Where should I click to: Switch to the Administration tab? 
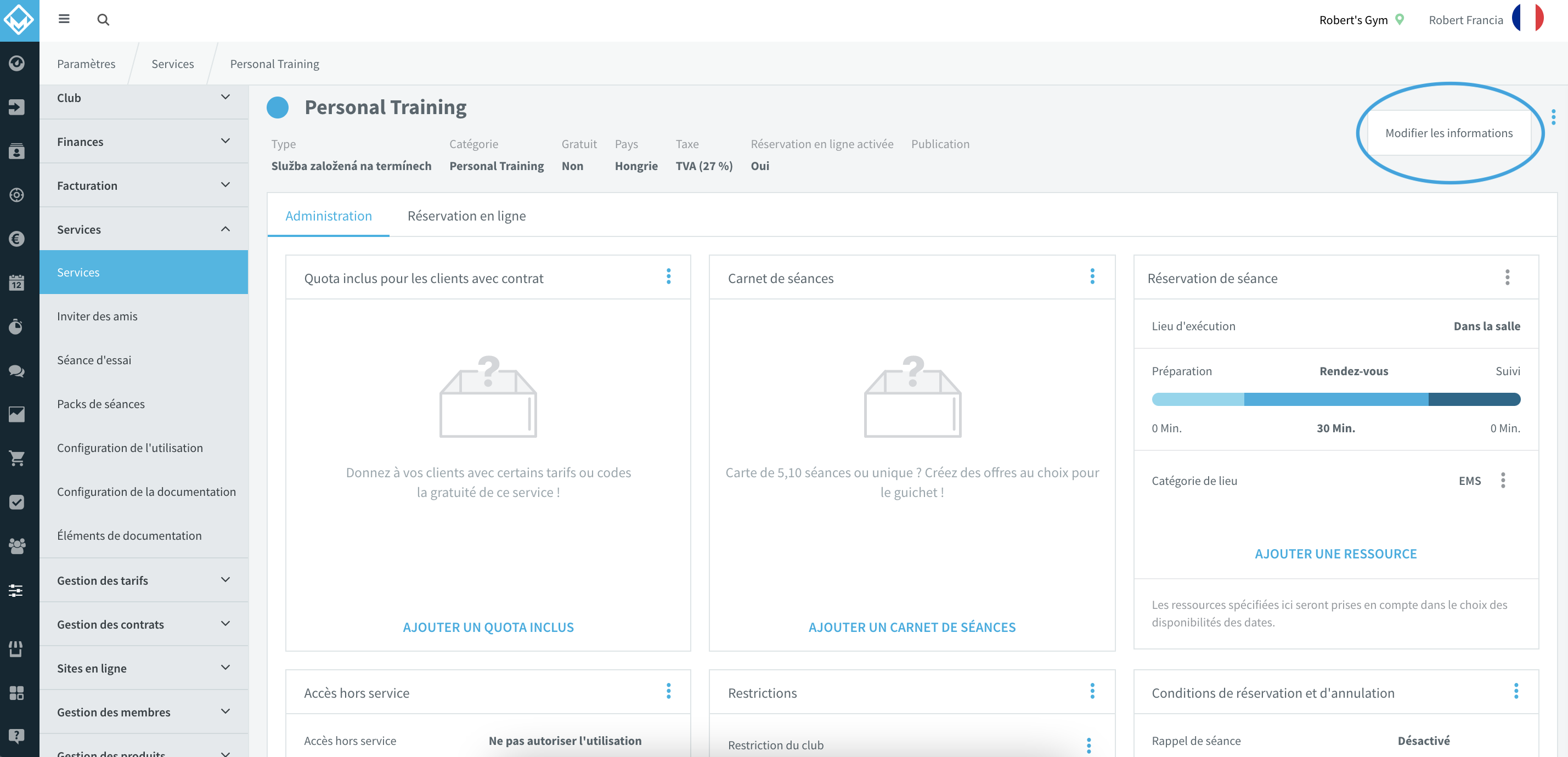[329, 216]
